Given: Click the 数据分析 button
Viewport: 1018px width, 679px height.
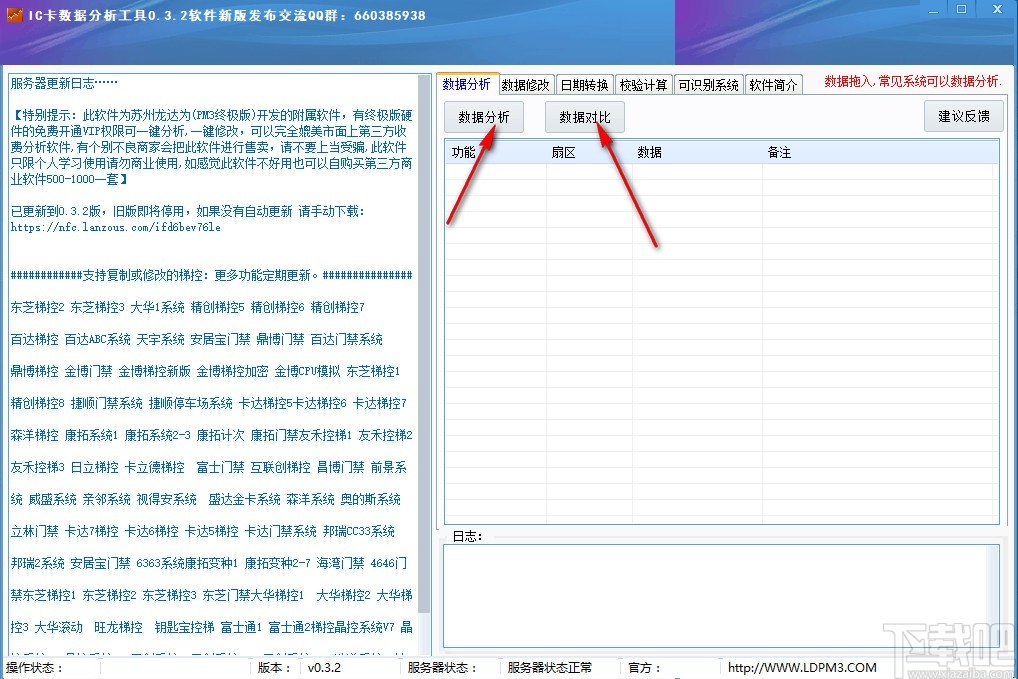Looking at the screenshot, I should point(484,117).
